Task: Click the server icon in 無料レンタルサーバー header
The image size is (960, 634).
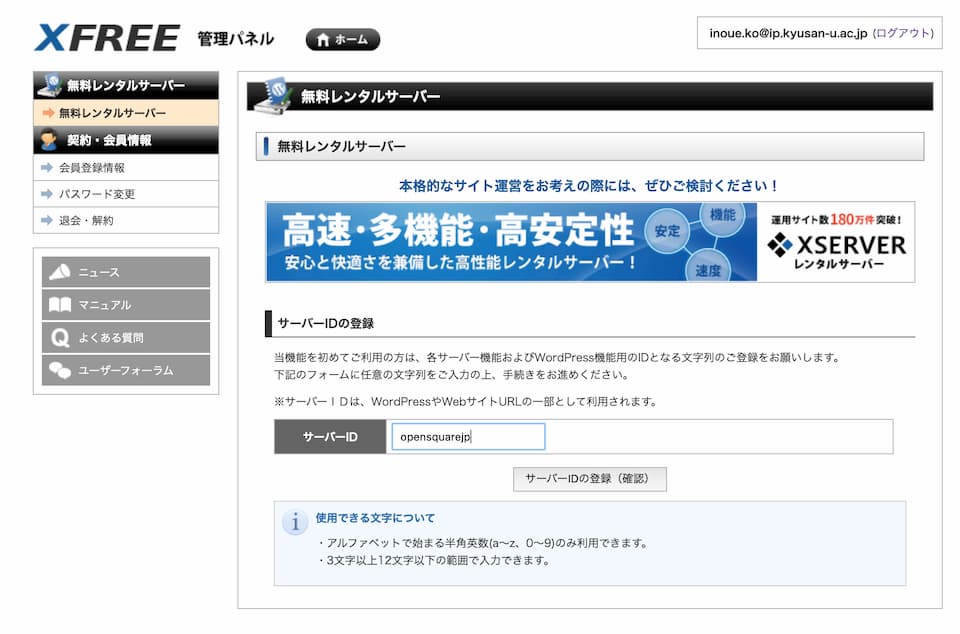Action: click(271, 94)
